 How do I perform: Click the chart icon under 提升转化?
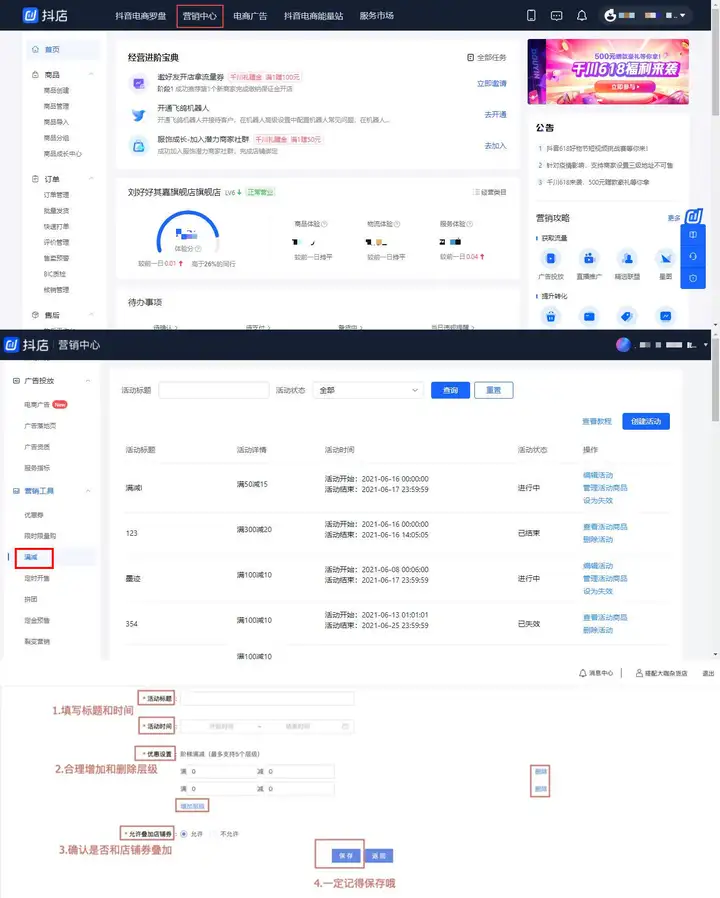(666, 316)
